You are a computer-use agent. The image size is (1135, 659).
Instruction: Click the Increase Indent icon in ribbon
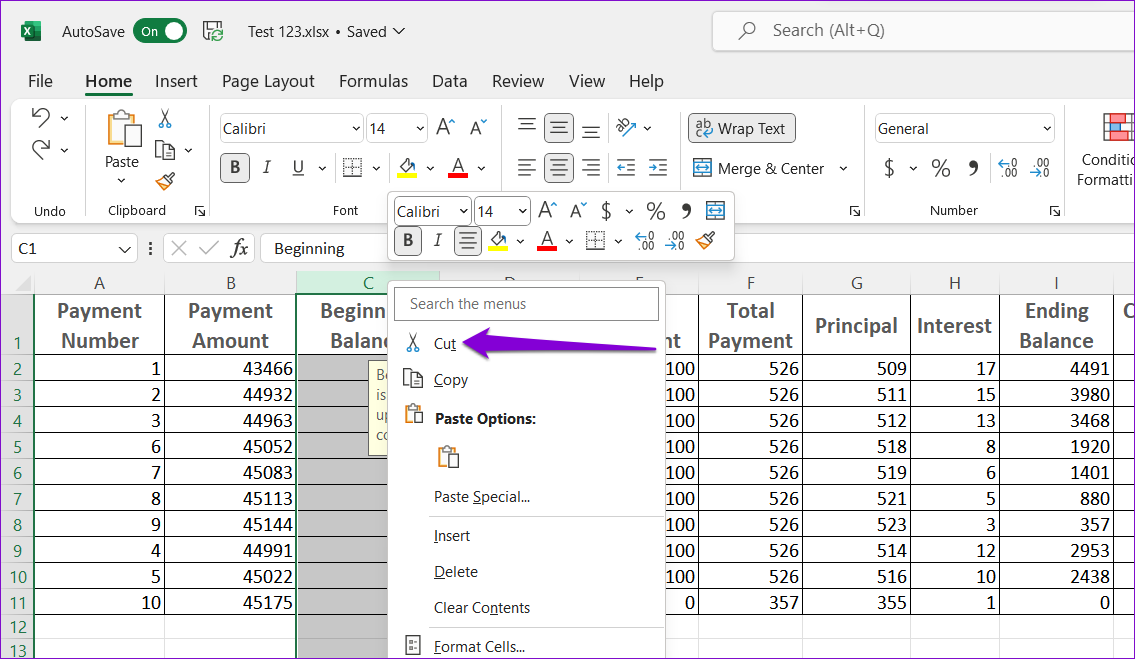657,168
